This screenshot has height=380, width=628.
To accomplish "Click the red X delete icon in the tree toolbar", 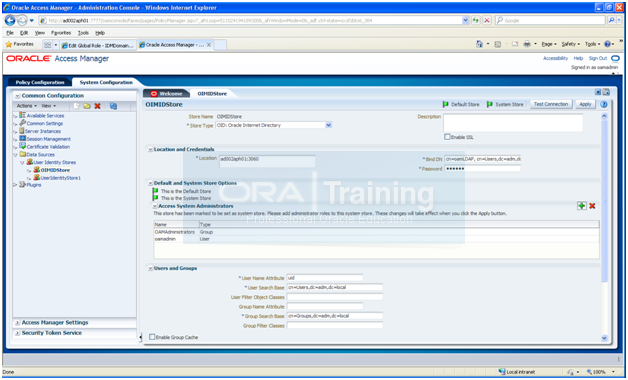I will pos(97,106).
